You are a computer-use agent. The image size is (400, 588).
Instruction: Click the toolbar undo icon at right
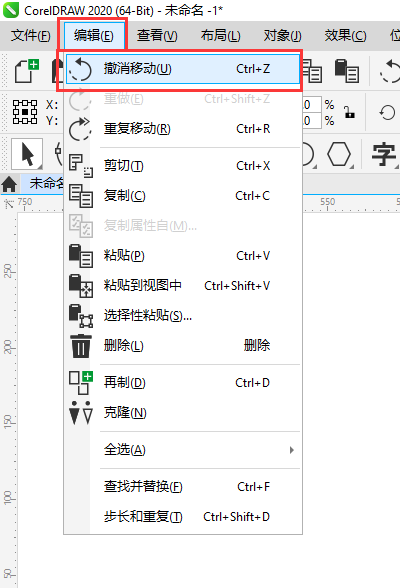click(x=390, y=70)
